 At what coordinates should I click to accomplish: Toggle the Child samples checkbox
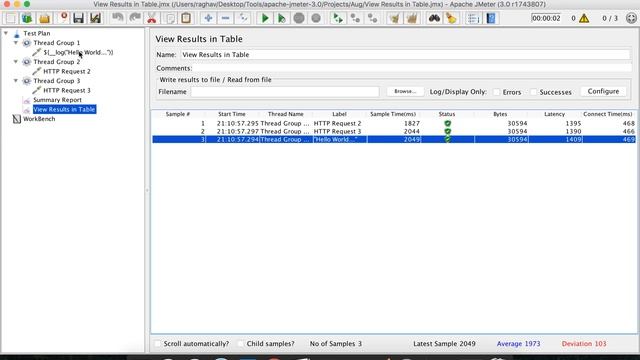point(241,344)
